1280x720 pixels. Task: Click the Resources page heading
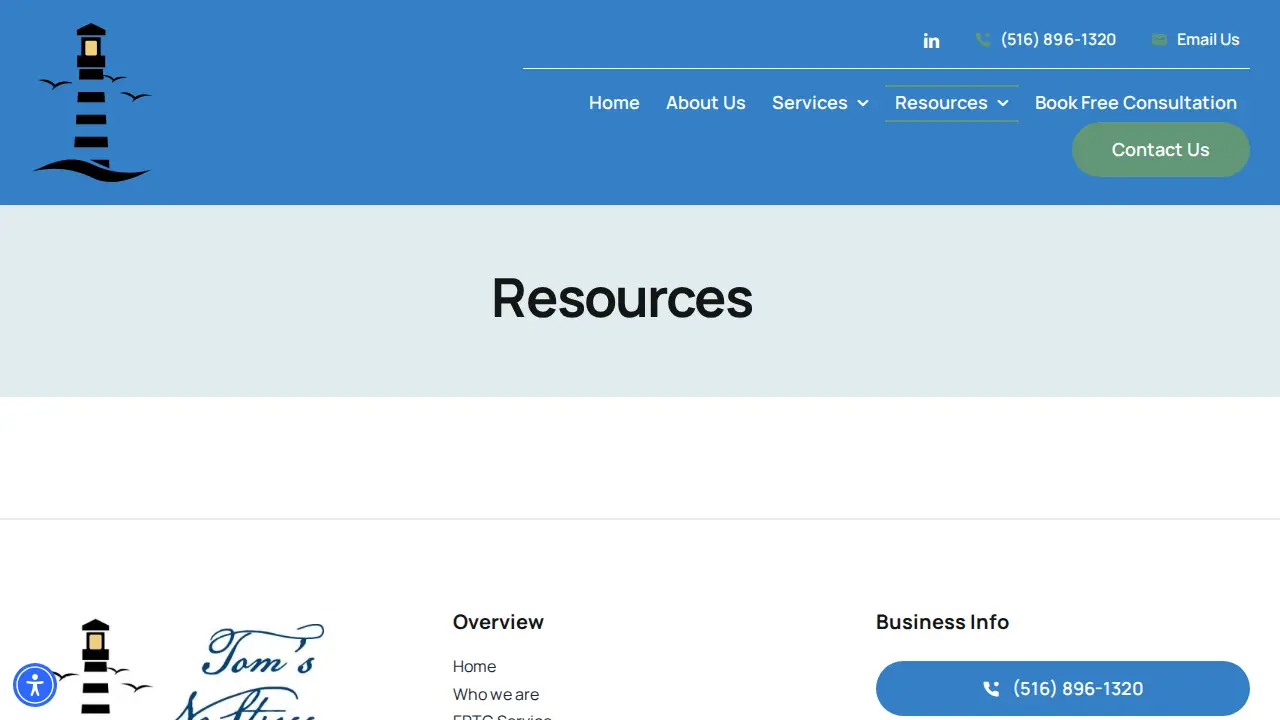[x=622, y=298]
